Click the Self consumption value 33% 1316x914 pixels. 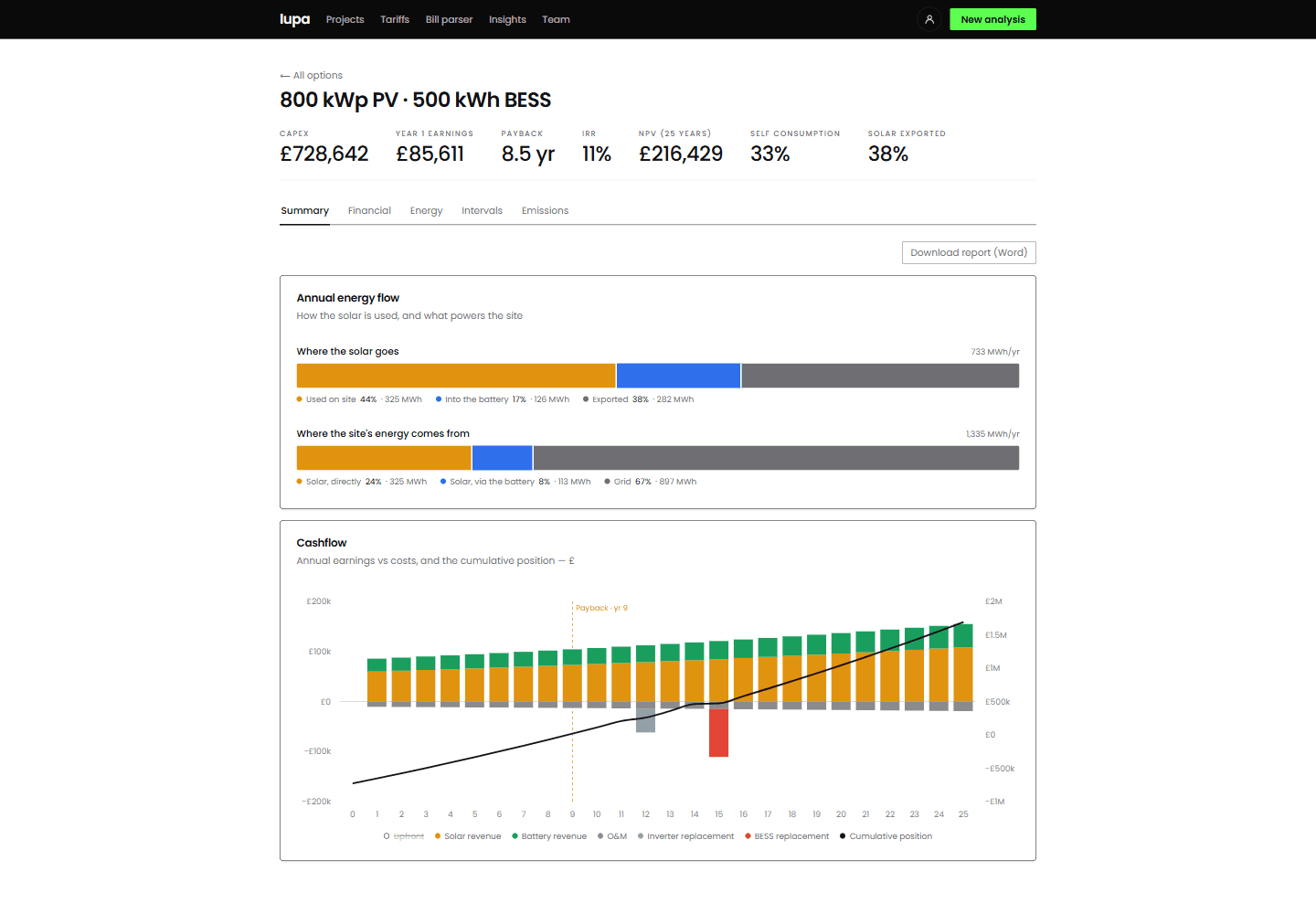click(770, 154)
